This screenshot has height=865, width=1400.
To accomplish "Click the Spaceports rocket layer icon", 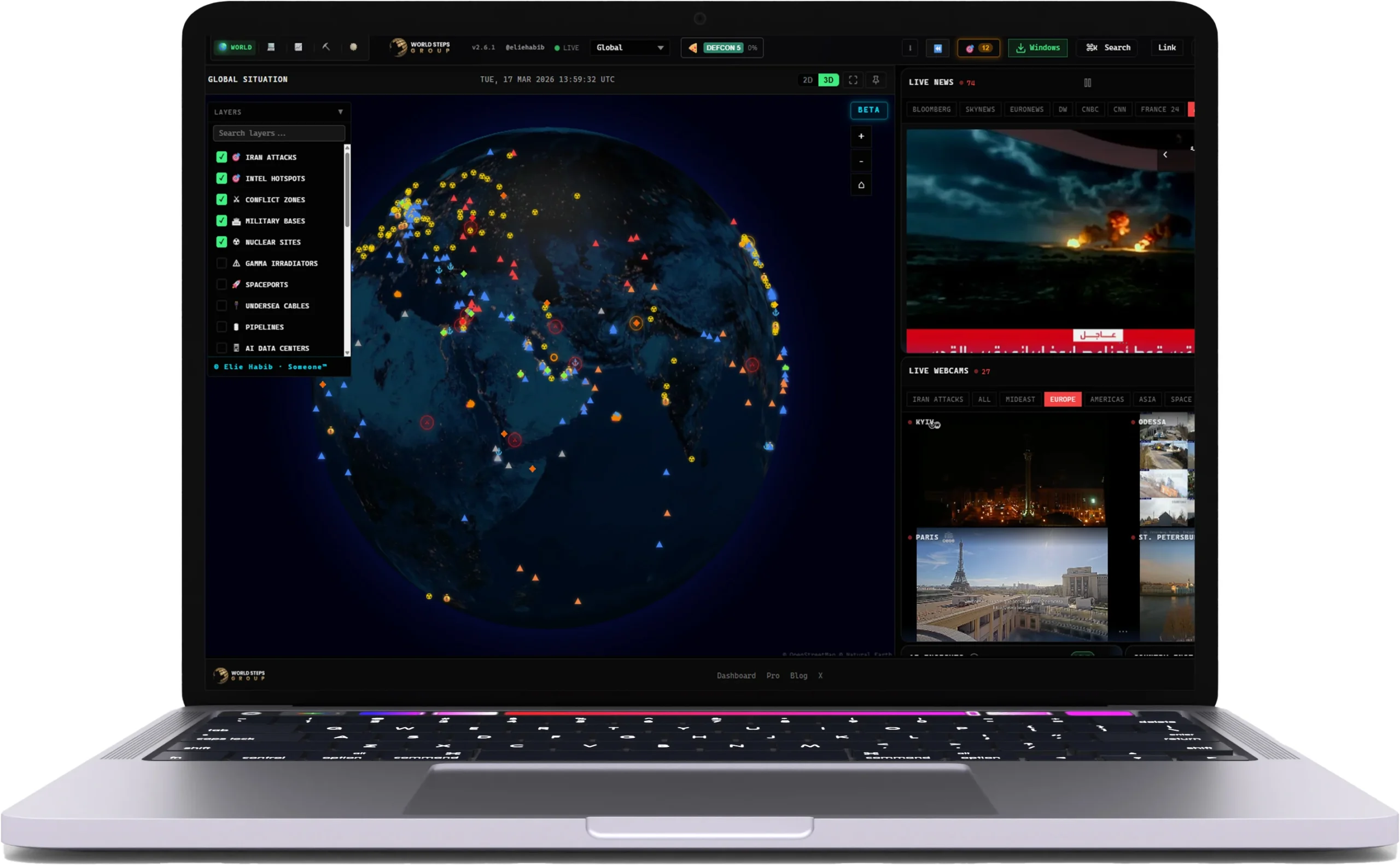I will click(x=236, y=285).
